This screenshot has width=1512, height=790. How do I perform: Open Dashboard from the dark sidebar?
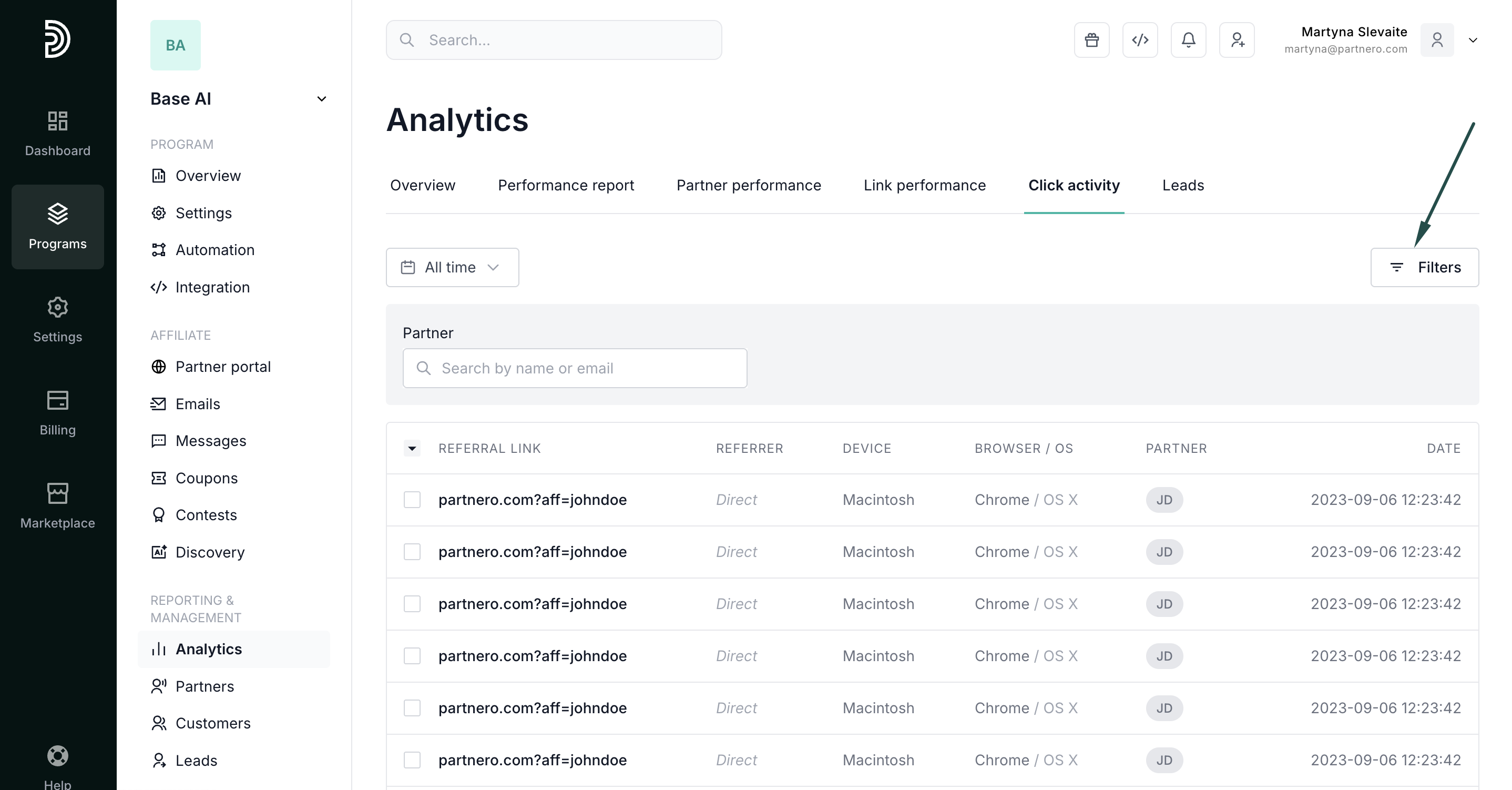tap(57, 133)
